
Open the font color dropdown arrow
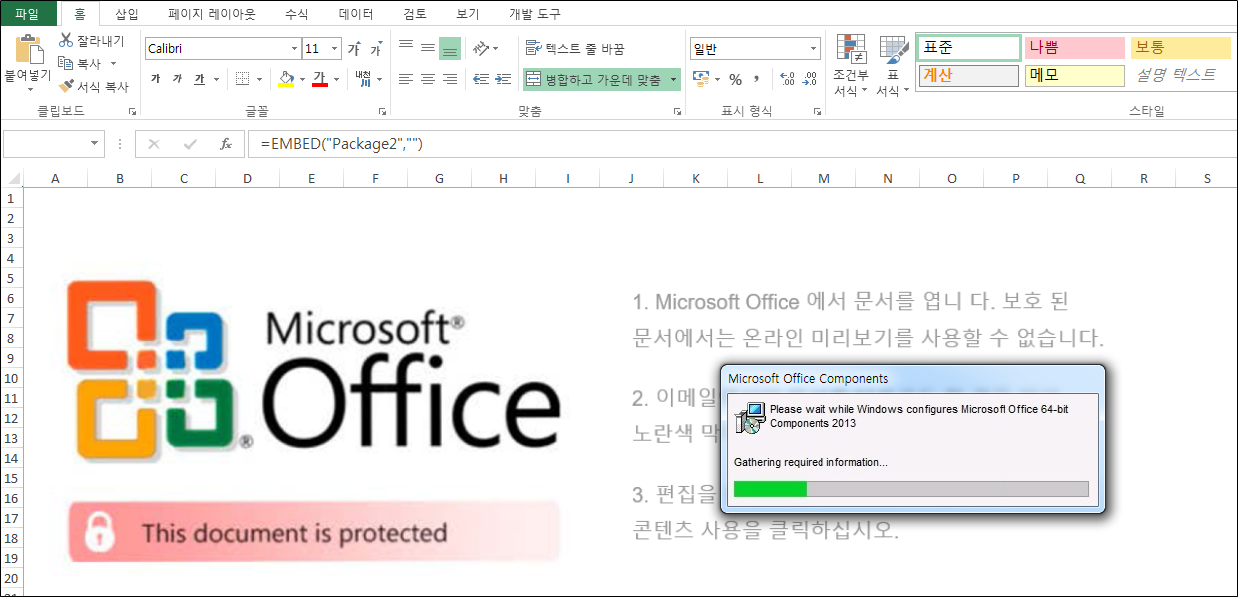click(x=336, y=78)
